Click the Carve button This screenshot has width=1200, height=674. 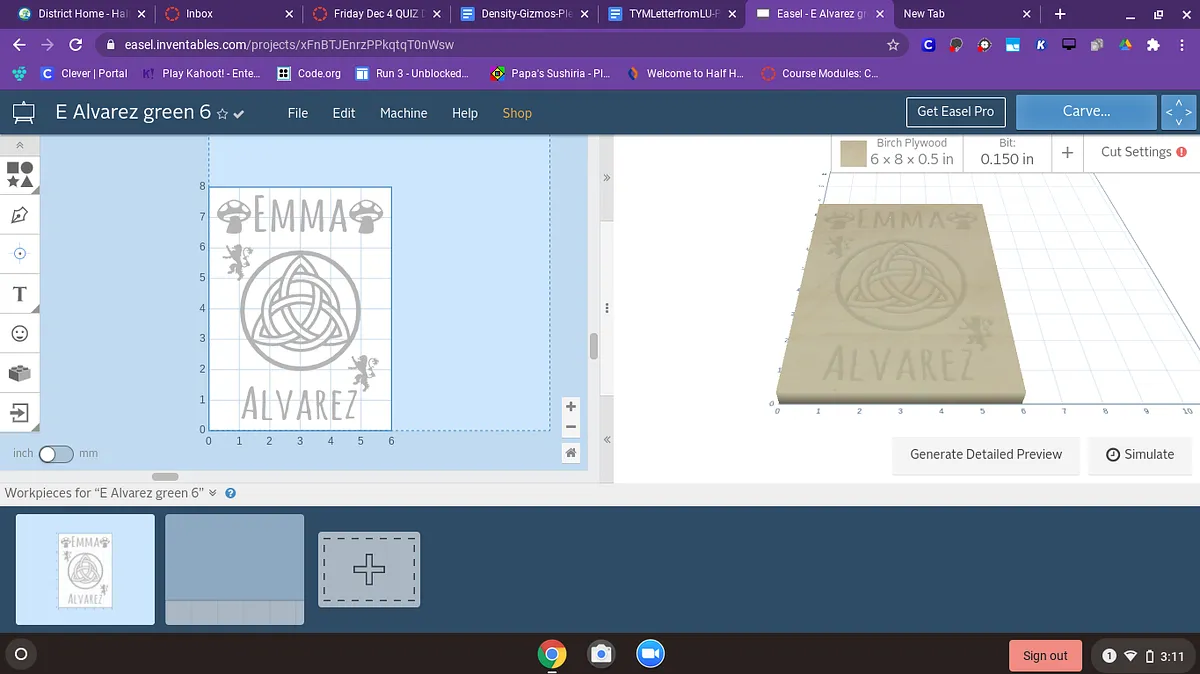1087,112
